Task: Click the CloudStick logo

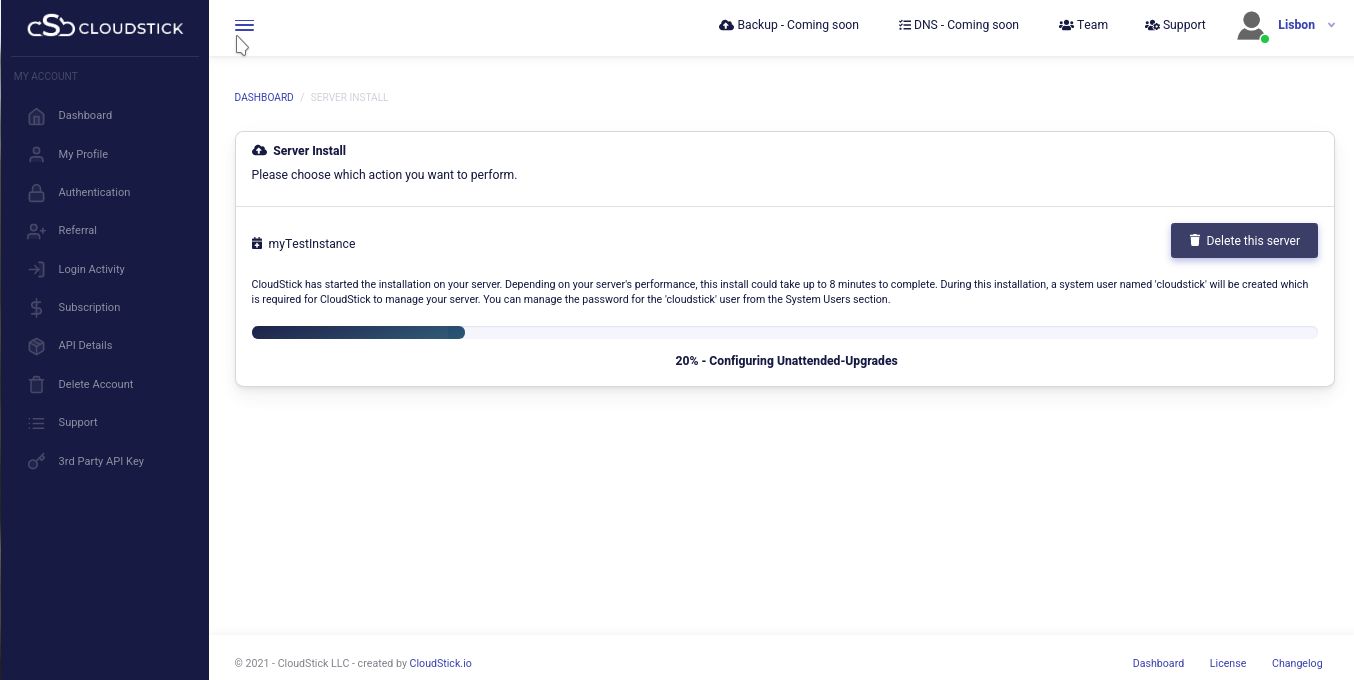Action: click(105, 27)
